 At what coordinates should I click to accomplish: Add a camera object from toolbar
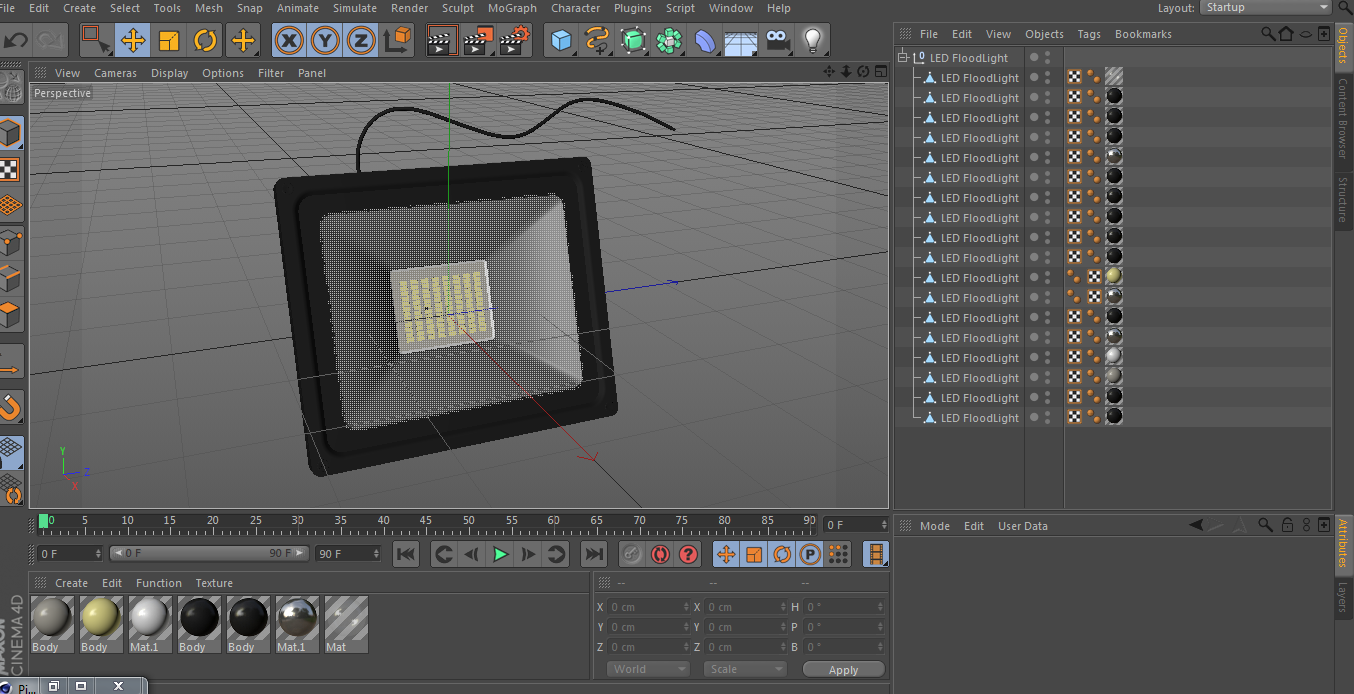point(777,41)
